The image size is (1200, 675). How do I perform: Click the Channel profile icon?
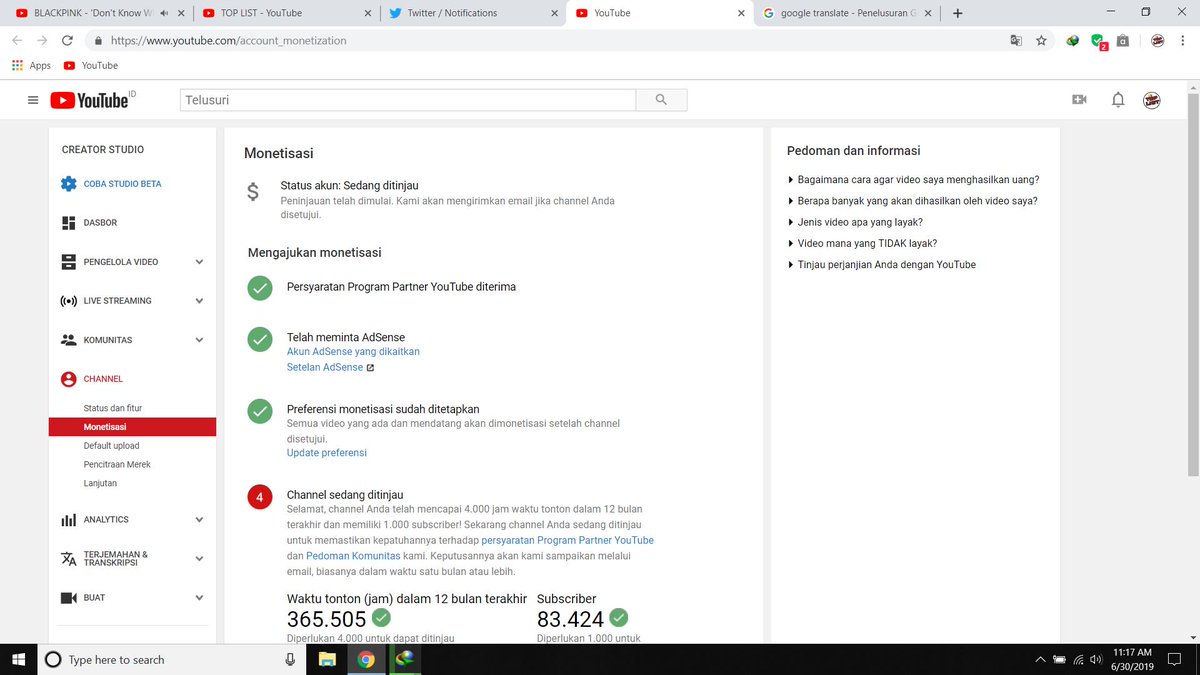click(x=68, y=379)
